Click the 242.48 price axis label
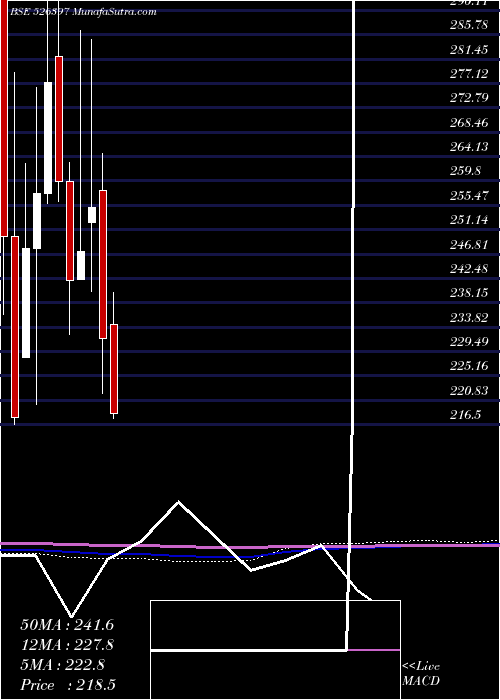This screenshot has height=700, width=500. pyautogui.click(x=469, y=269)
